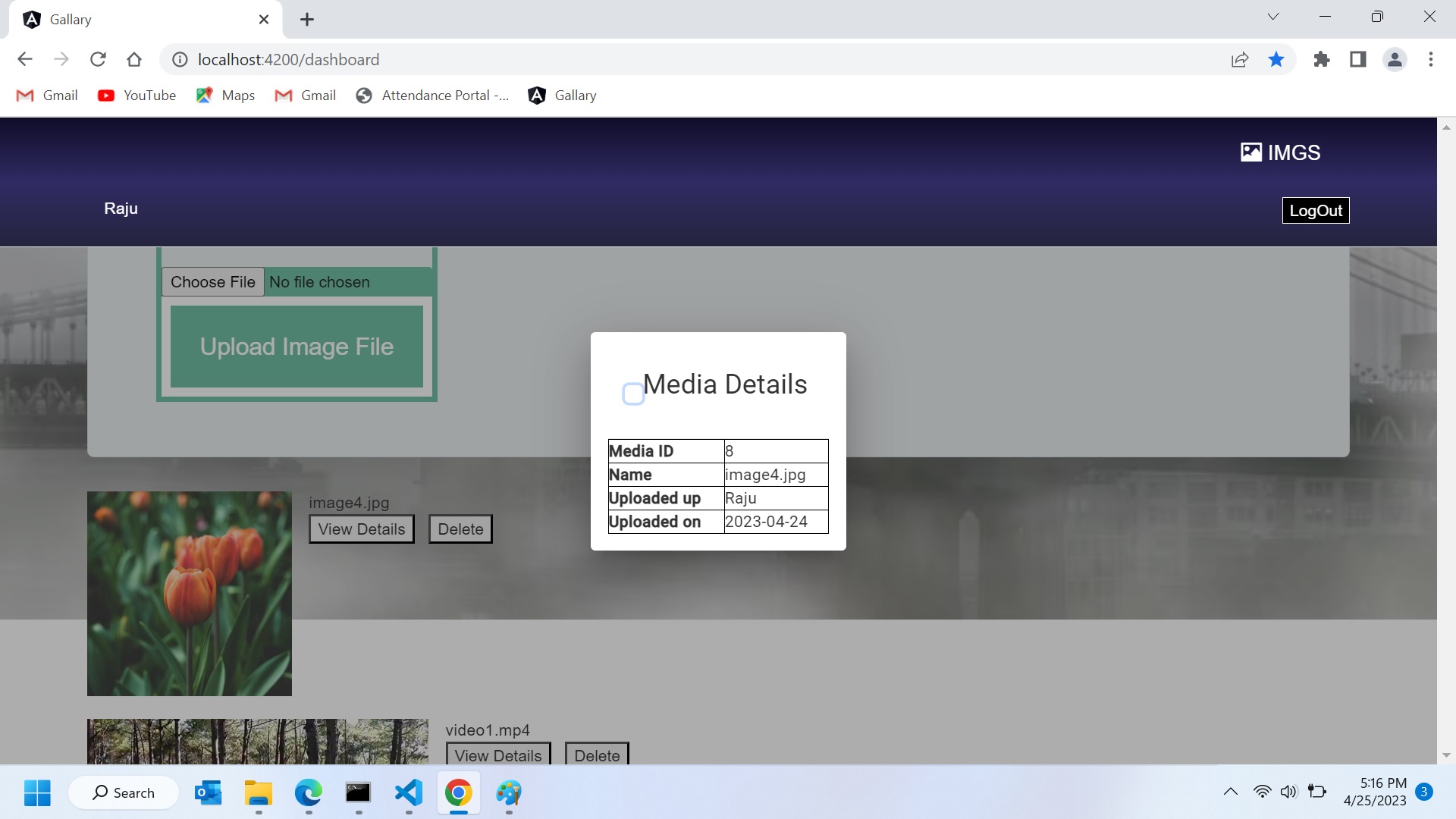Go to browser home page
Screen dimensions: 1456x819
click(x=134, y=59)
